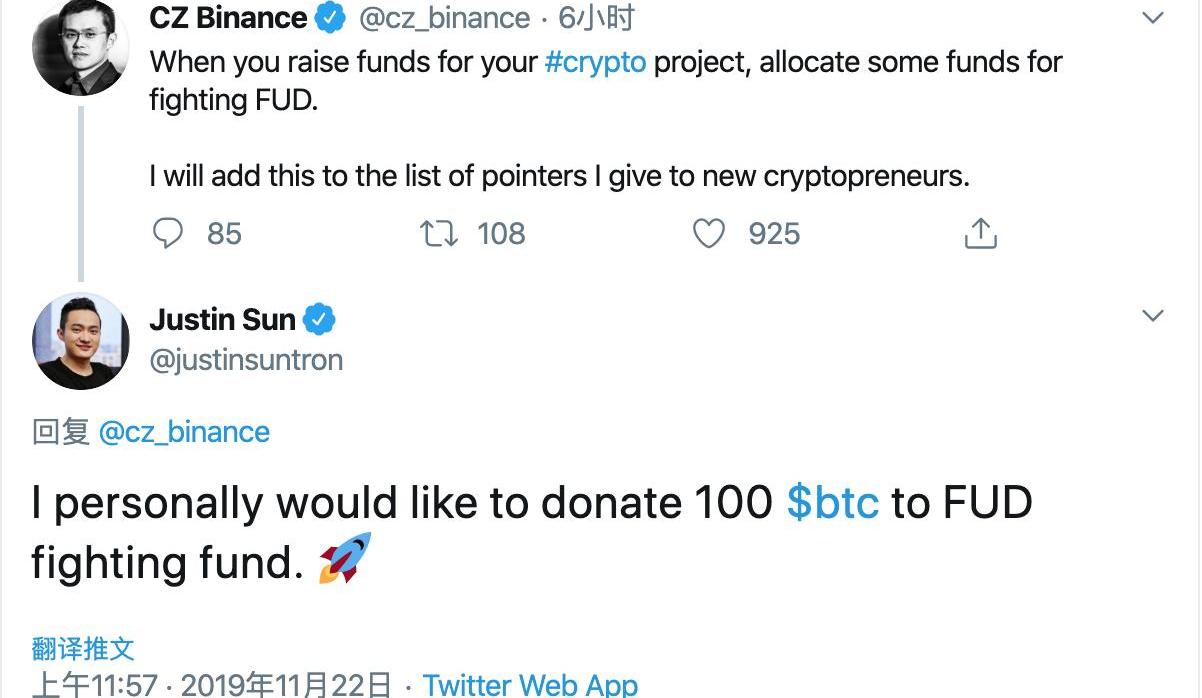
Task: Click the @justinsuntron handle
Action: (x=246, y=360)
